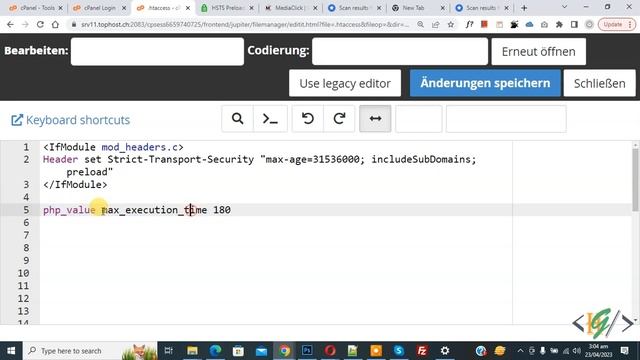This screenshot has width=640, height=360.
Task: Open the browser side panel icon
Action: click(x=574, y=24)
